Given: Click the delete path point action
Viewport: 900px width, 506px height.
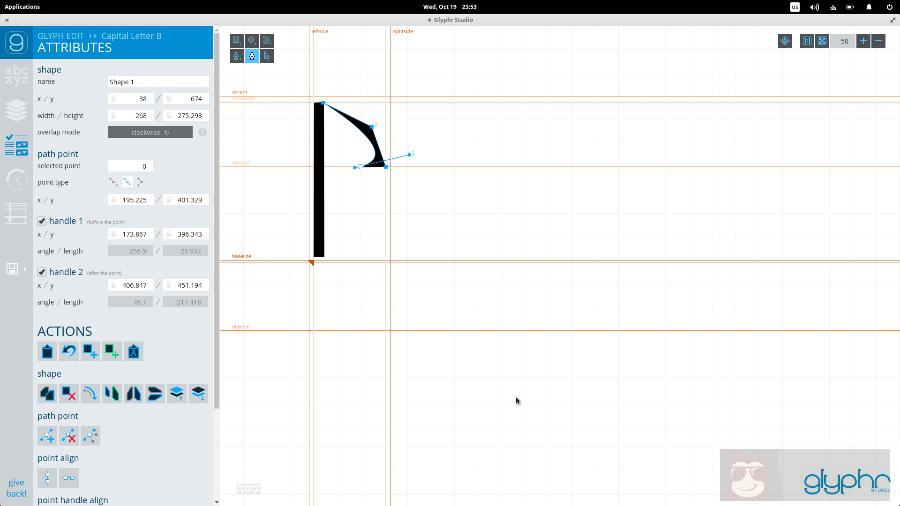Looking at the screenshot, I should (x=69, y=436).
